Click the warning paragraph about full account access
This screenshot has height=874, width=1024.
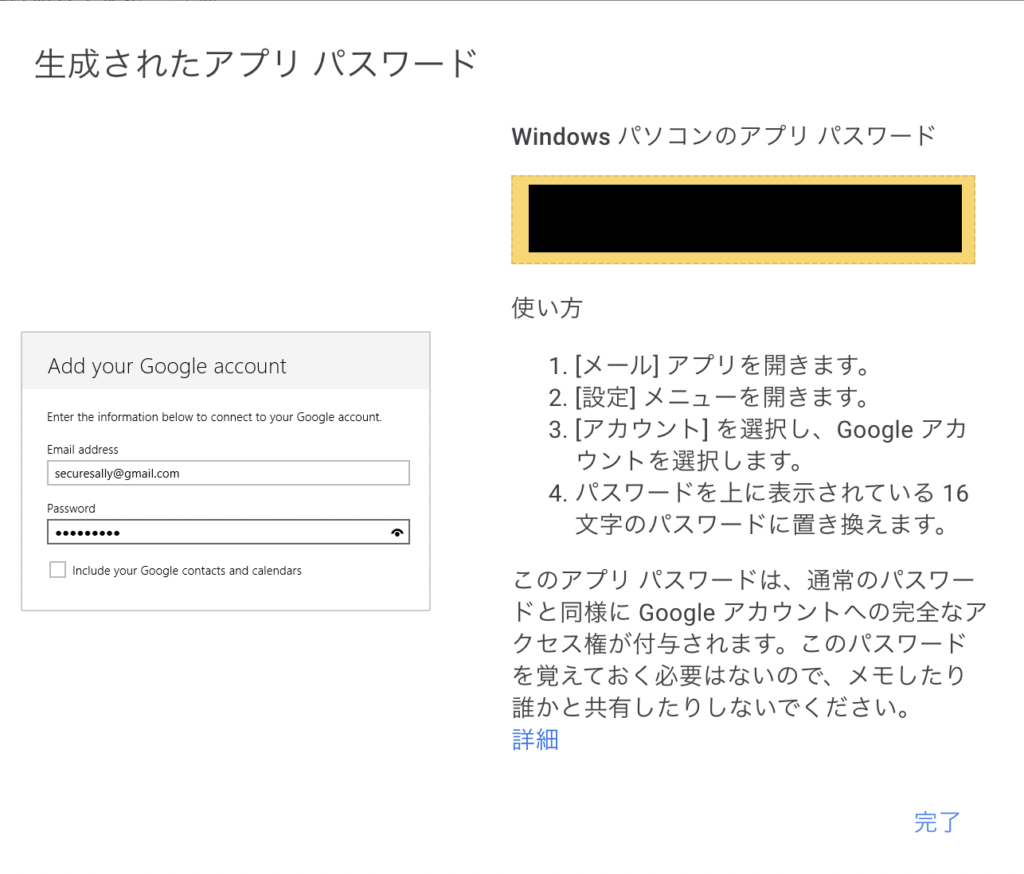[749, 643]
